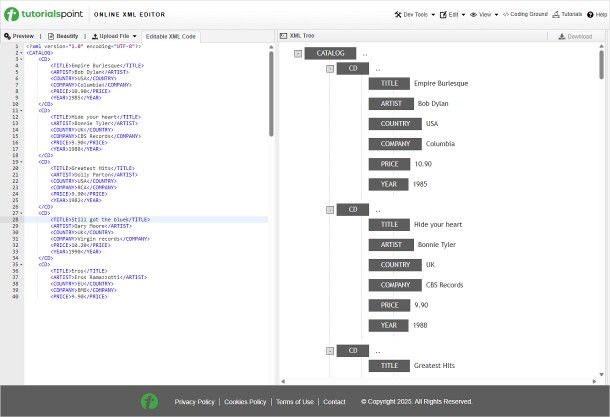The height and width of the screenshot is (417, 610).
Task: Click the Download button
Action: (575, 37)
